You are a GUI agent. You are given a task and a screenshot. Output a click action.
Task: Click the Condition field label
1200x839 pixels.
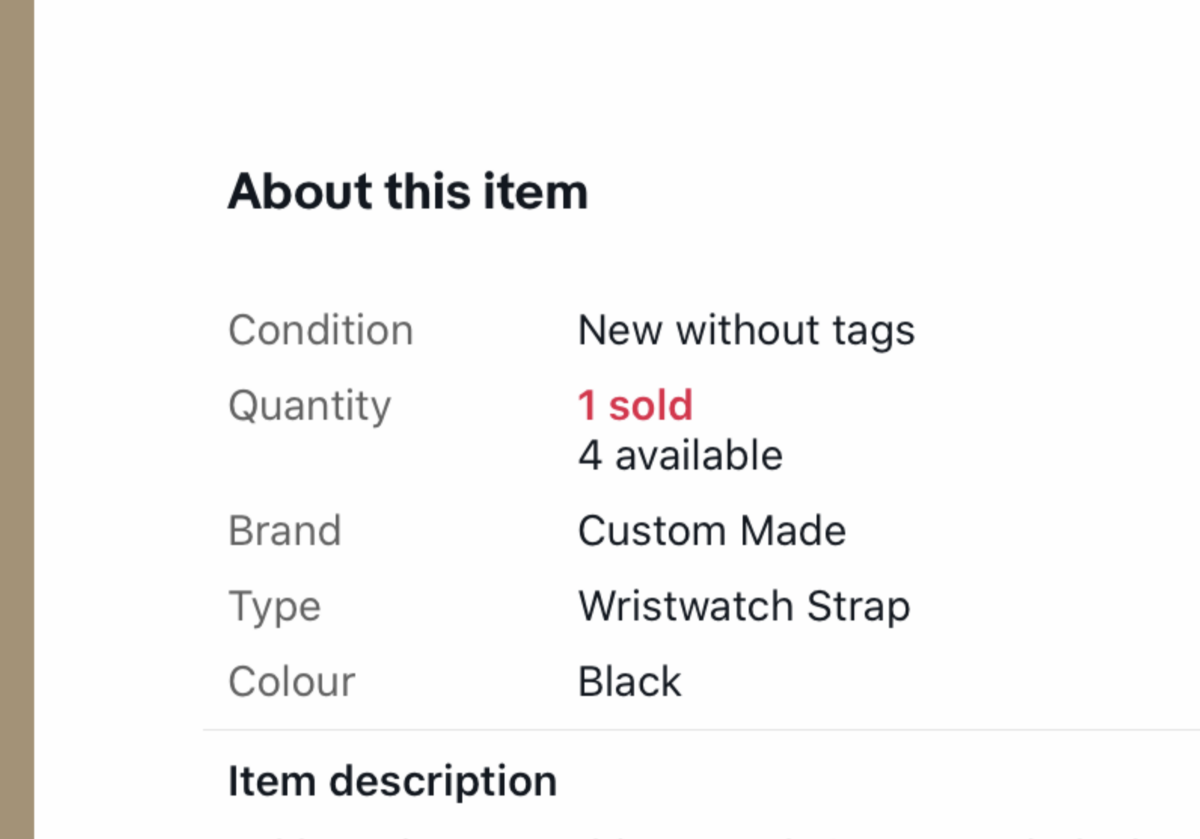pyautogui.click(x=320, y=330)
